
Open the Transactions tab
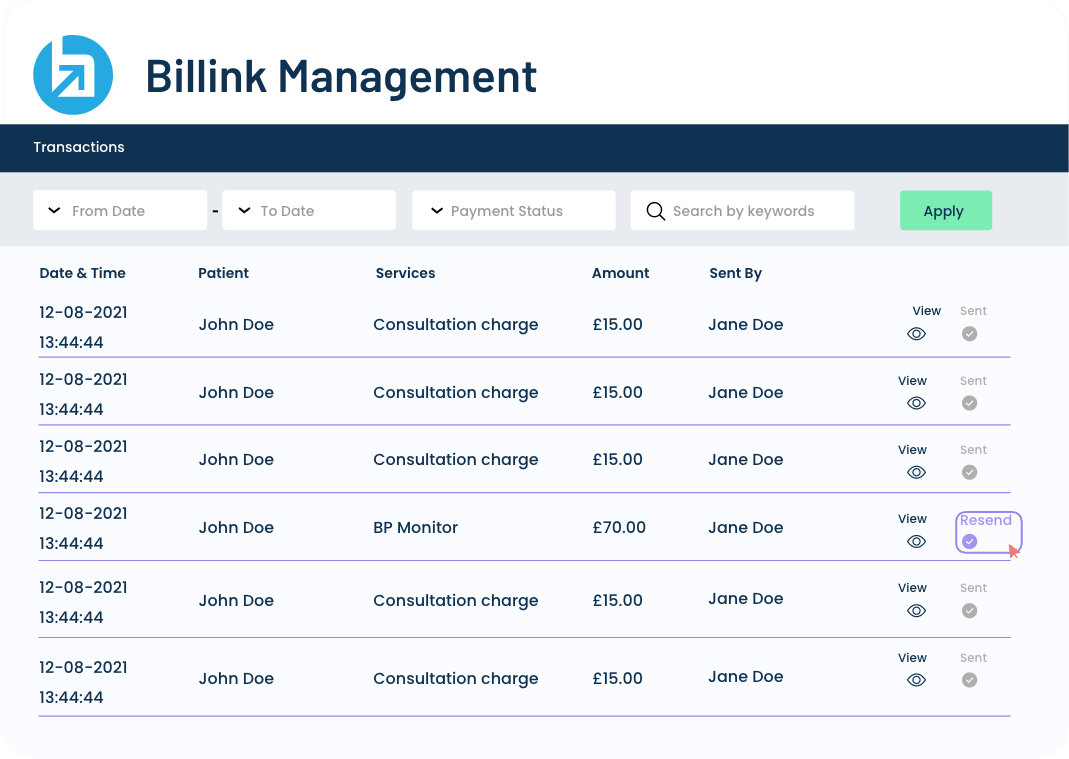tap(79, 147)
